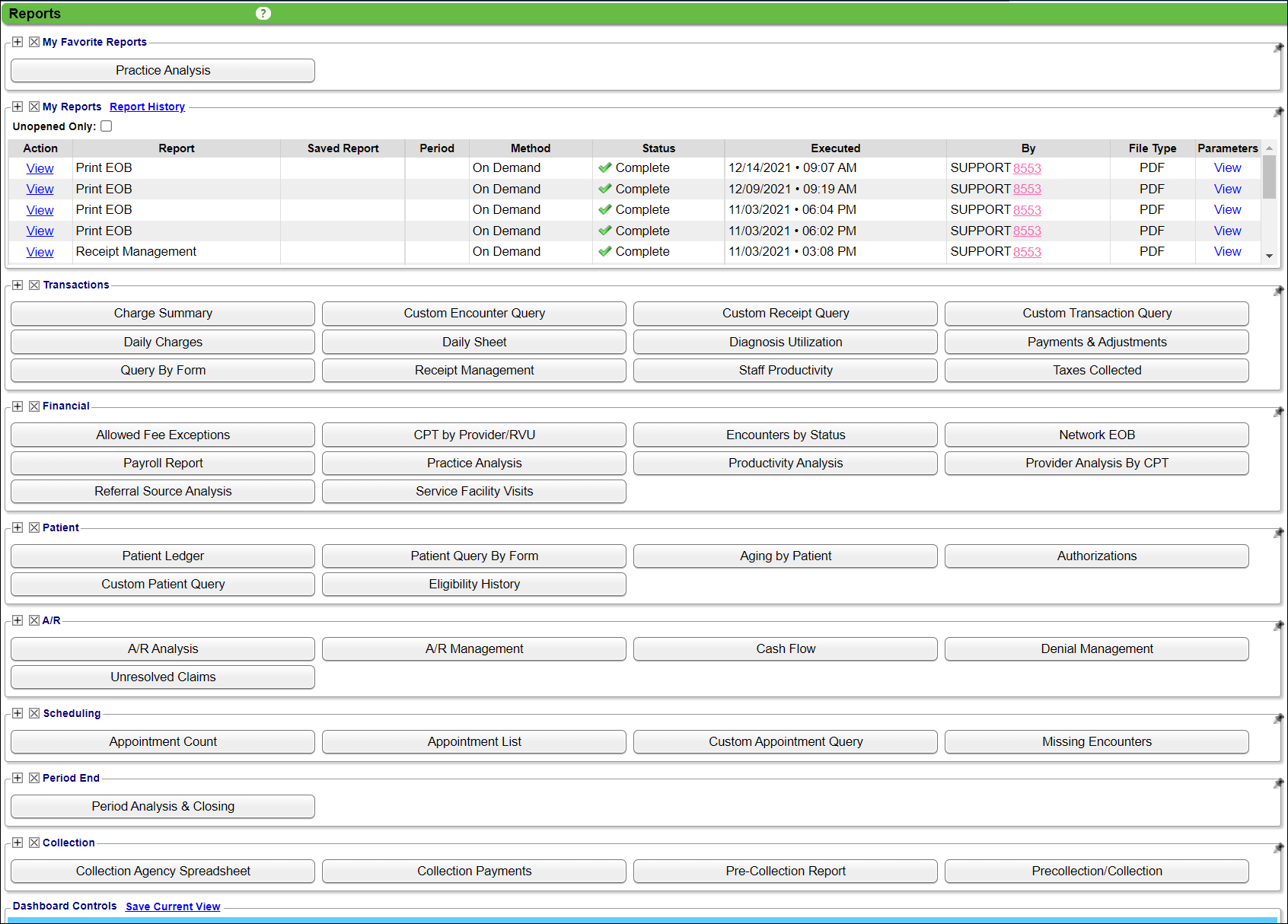1288x924 pixels.
Task: Open the Patient Ledger report
Action: coord(163,556)
